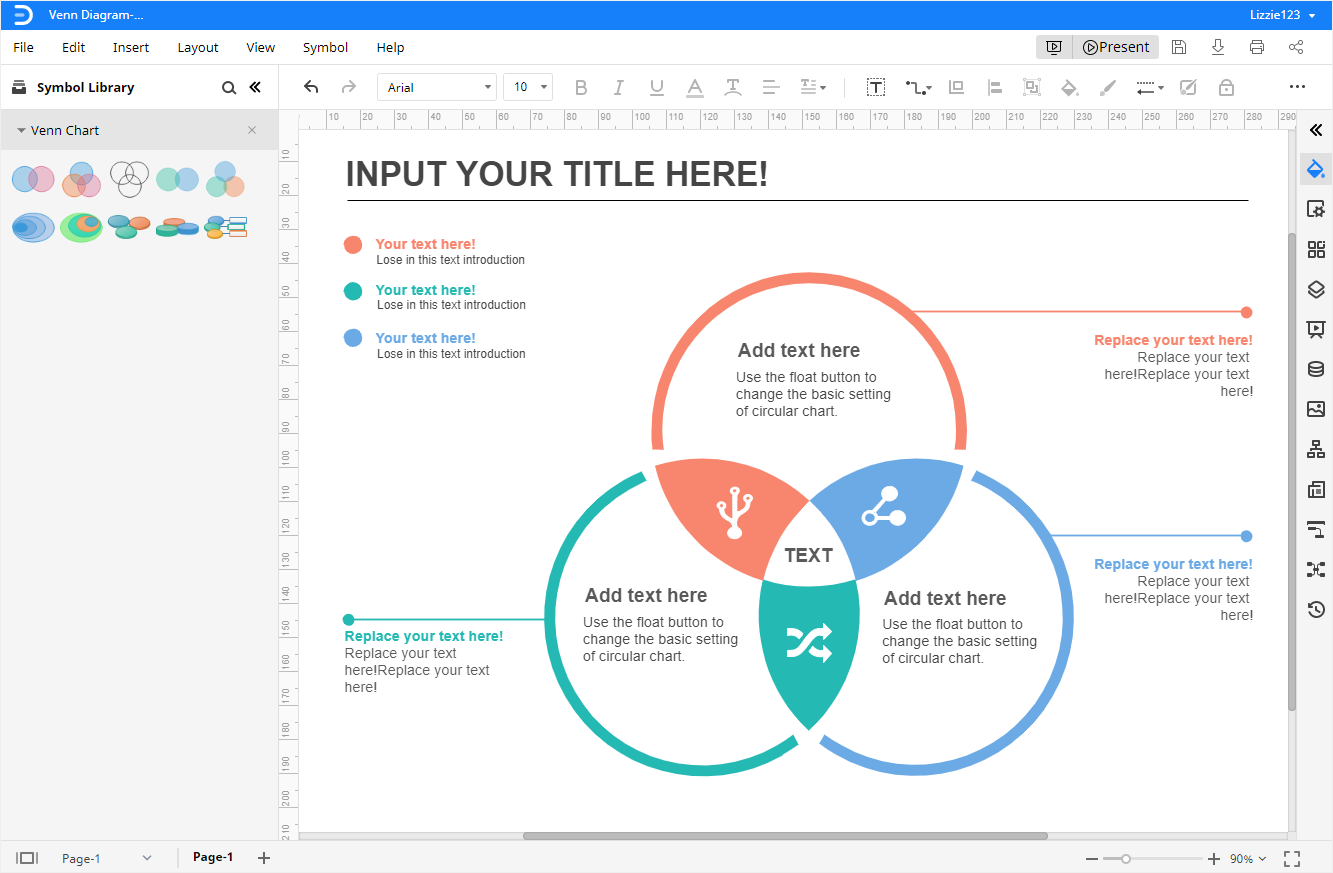The width and height of the screenshot is (1333, 873).
Task: Open the font color picker
Action: click(x=694, y=87)
